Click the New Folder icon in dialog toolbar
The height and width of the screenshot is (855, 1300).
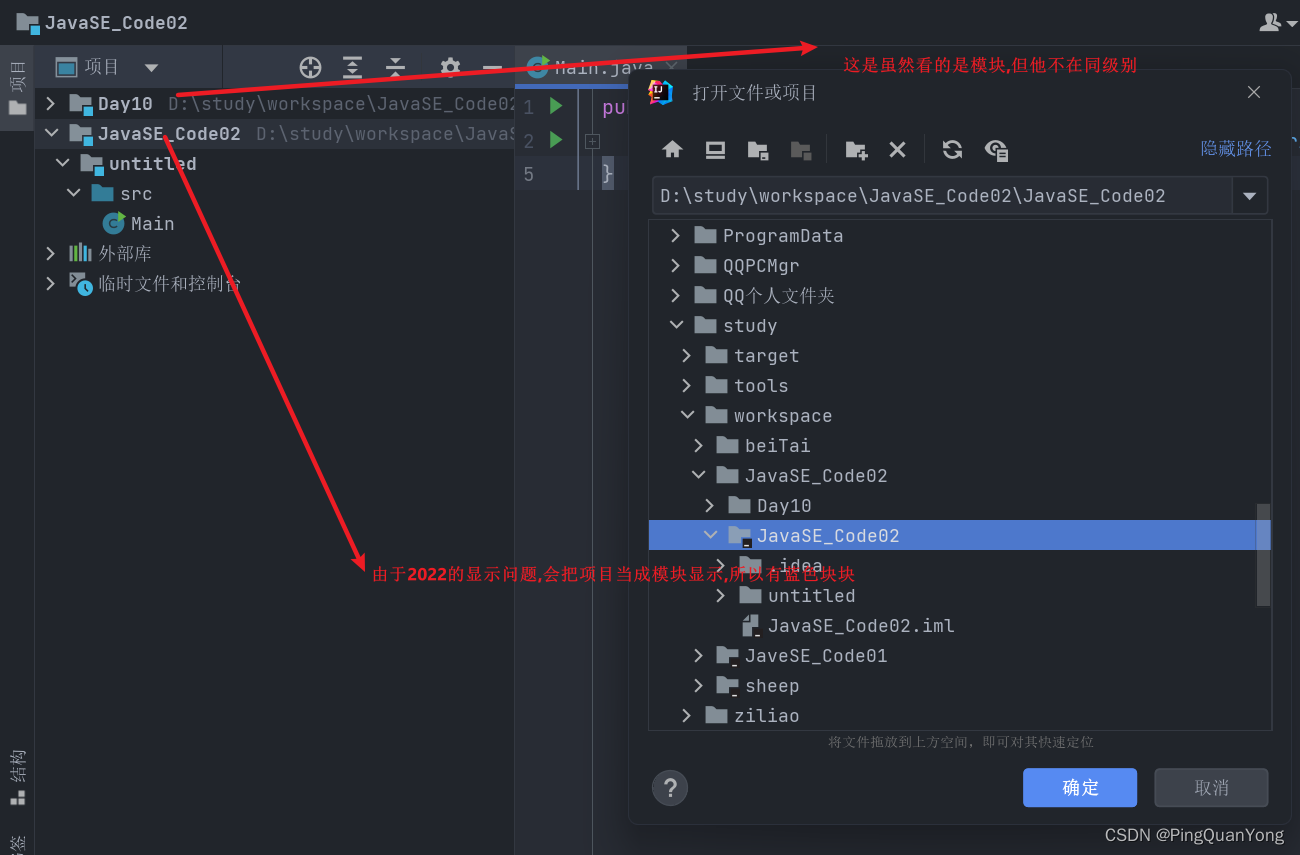pyautogui.click(x=856, y=149)
